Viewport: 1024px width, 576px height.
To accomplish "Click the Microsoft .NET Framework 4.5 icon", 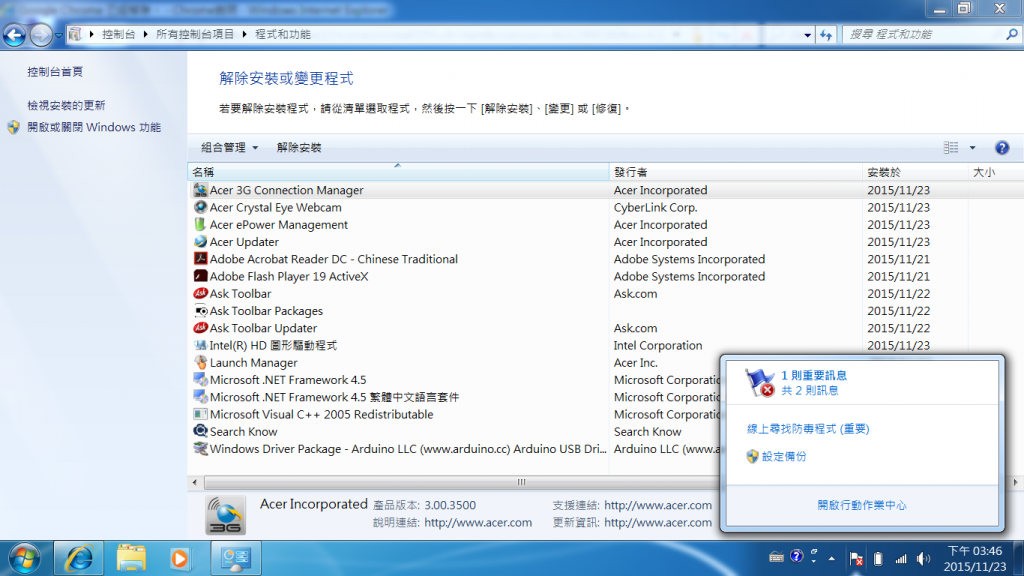I will (200, 380).
